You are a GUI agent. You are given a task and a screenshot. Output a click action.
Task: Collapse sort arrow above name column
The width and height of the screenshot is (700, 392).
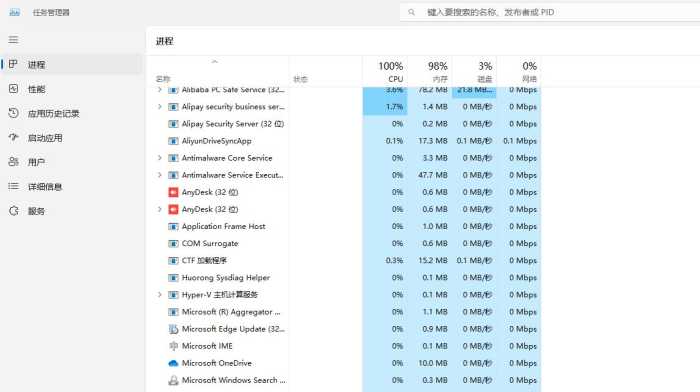pos(215,62)
